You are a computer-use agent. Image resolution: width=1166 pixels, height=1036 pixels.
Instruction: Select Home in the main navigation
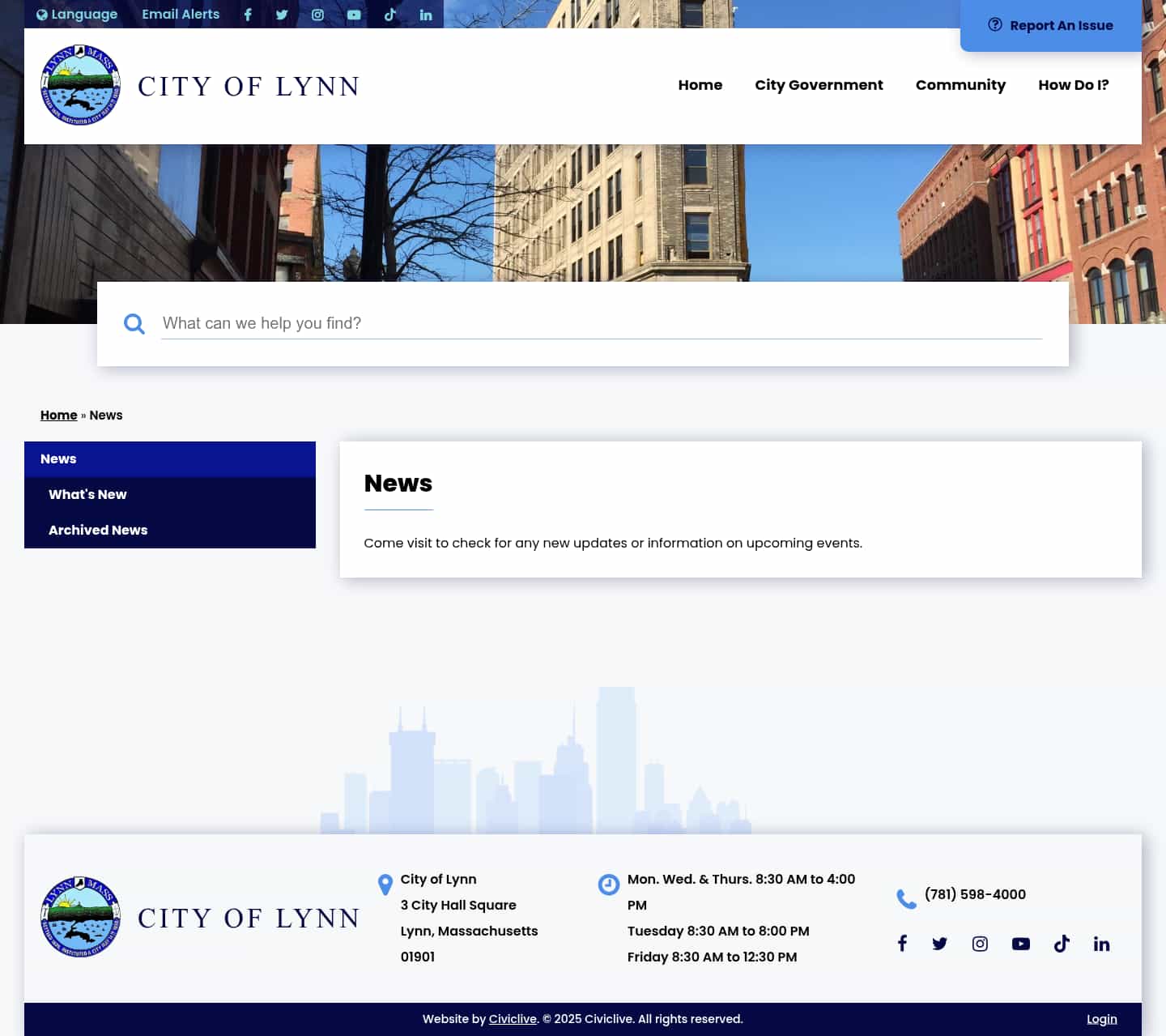[x=700, y=84]
